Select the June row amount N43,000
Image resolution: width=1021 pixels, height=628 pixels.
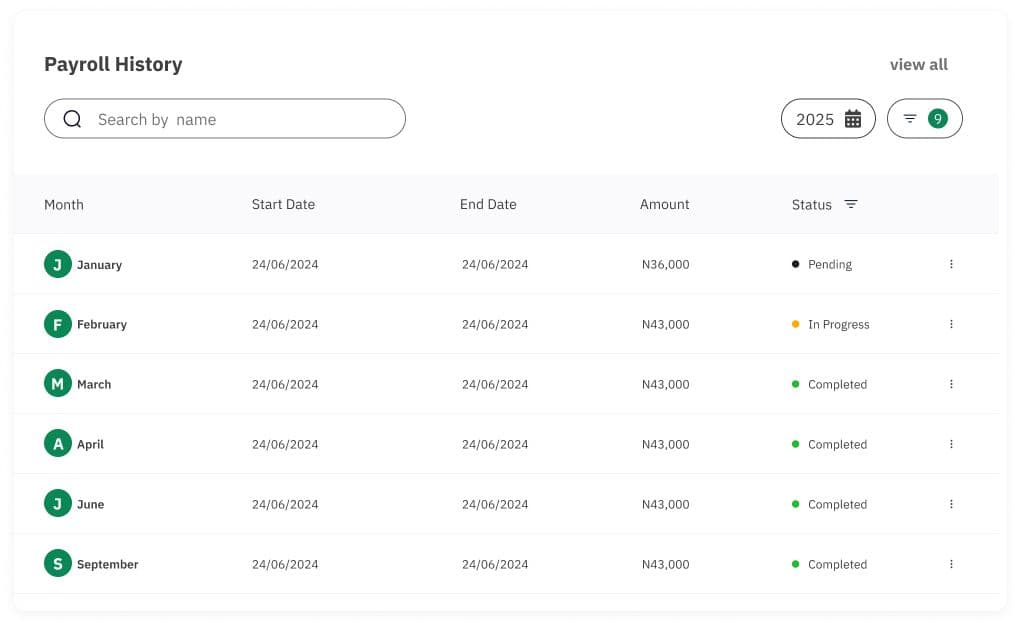click(x=664, y=504)
